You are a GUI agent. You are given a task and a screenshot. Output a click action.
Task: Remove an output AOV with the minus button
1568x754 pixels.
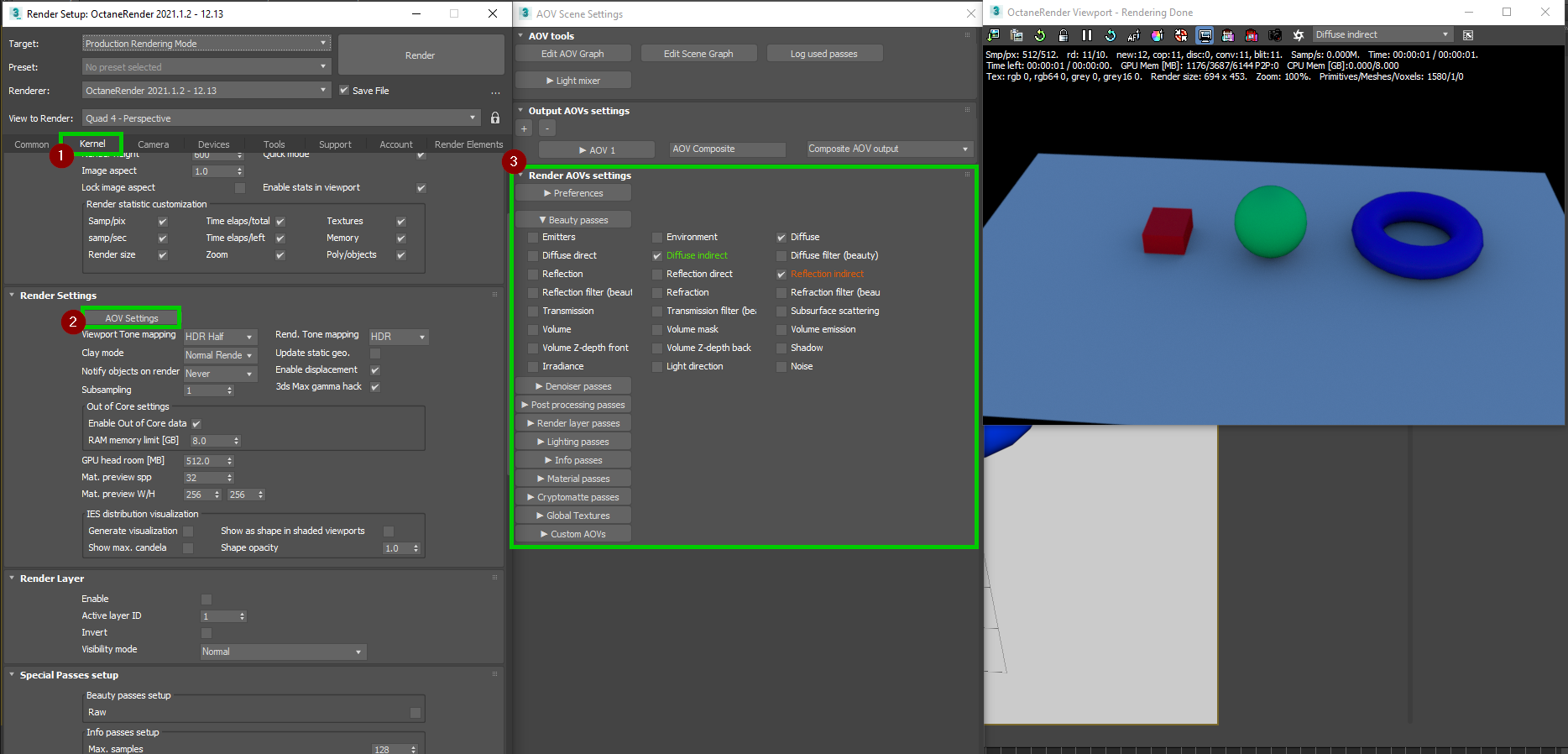click(x=546, y=128)
